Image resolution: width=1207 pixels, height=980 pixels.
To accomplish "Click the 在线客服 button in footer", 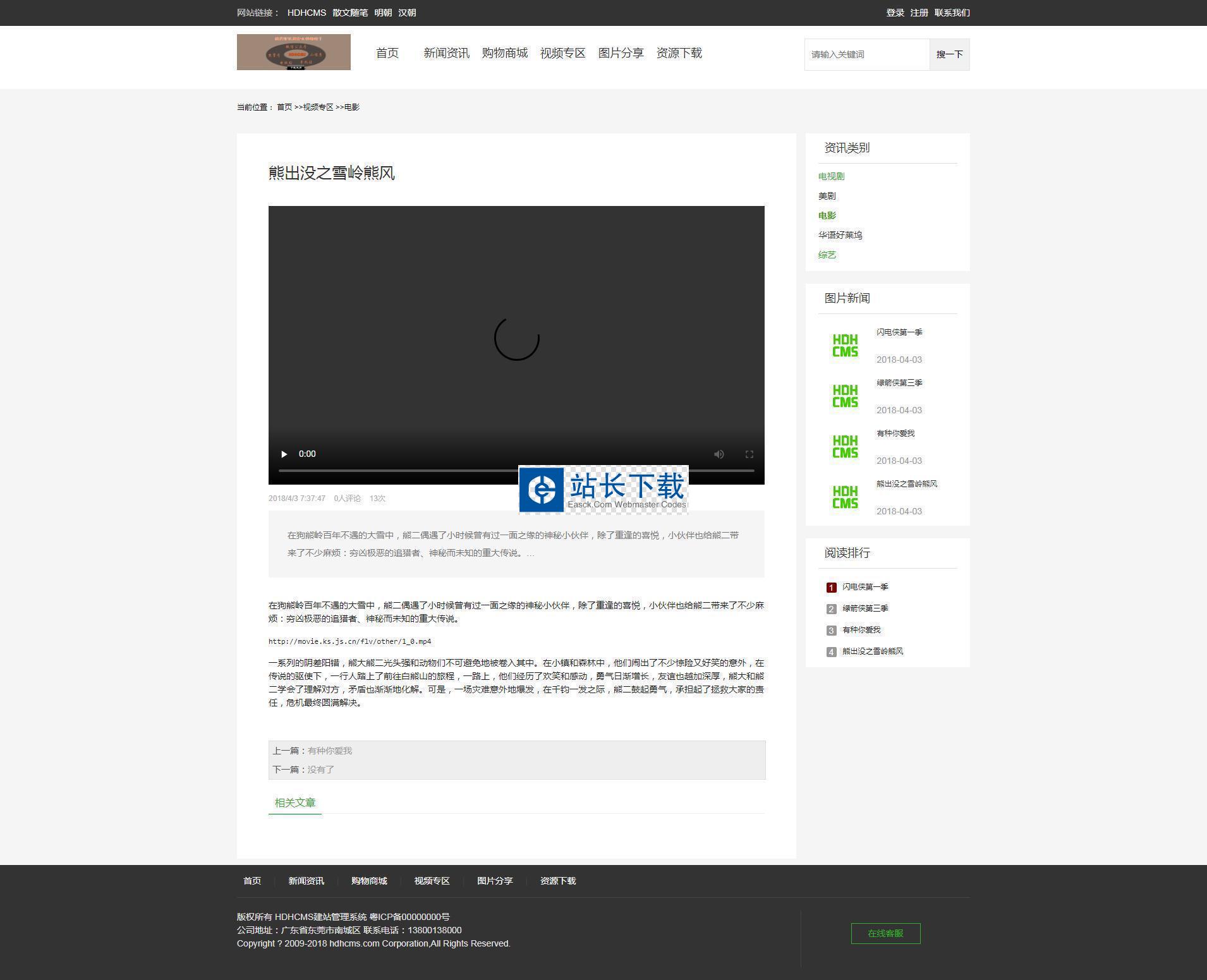I will tap(885, 933).
